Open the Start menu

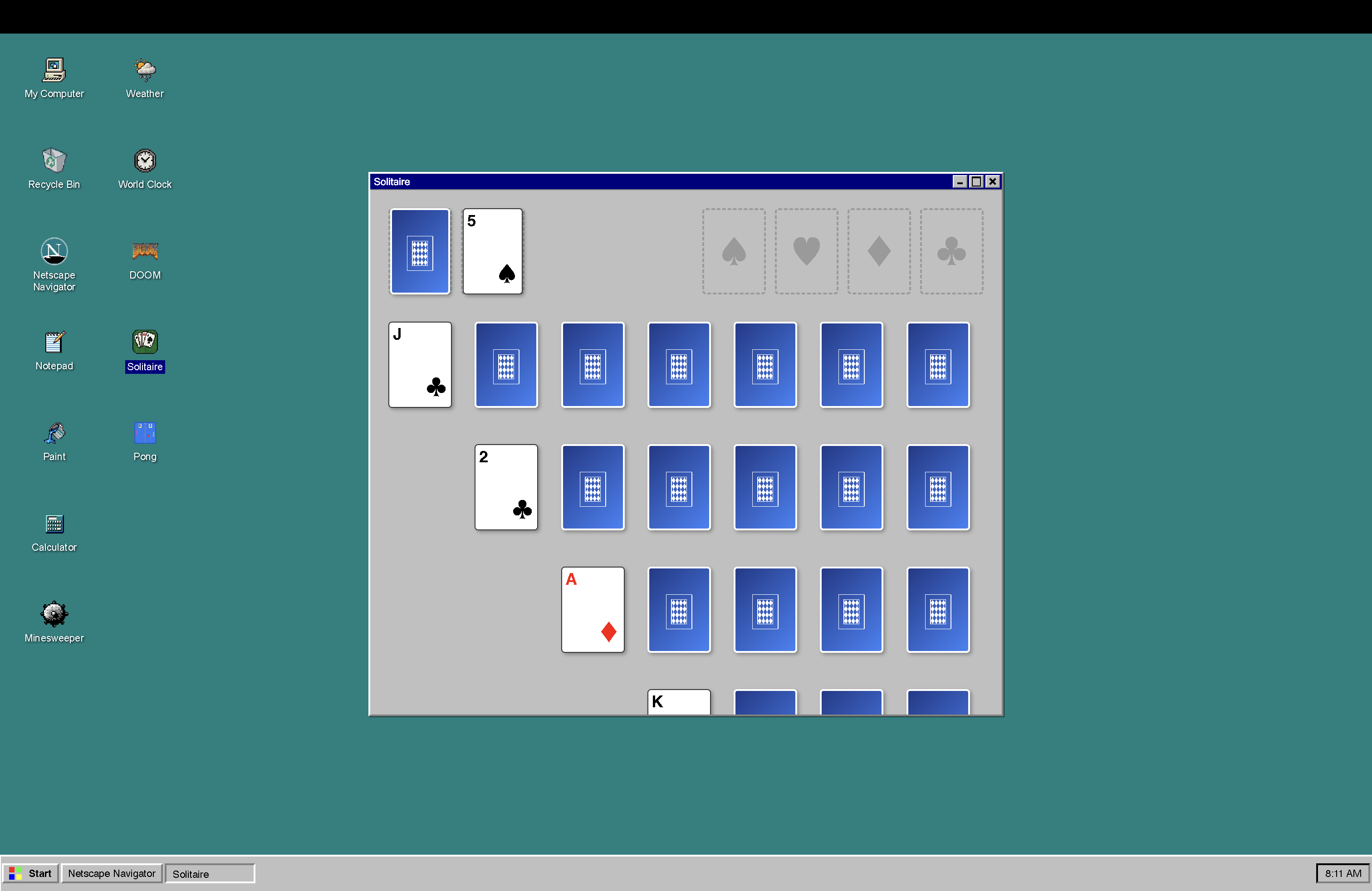(30, 873)
